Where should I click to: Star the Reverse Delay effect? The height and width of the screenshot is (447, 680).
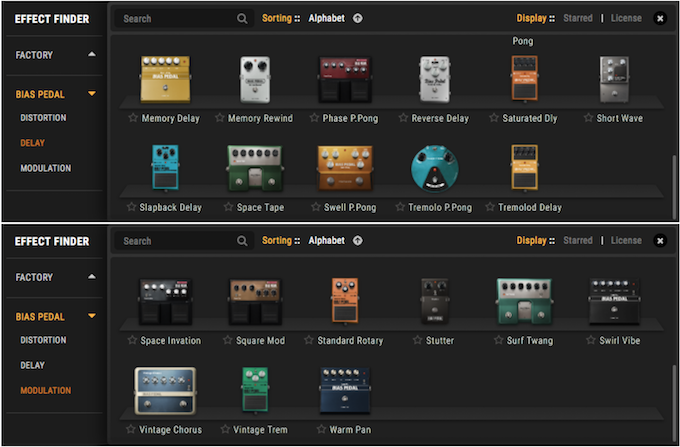(x=403, y=118)
